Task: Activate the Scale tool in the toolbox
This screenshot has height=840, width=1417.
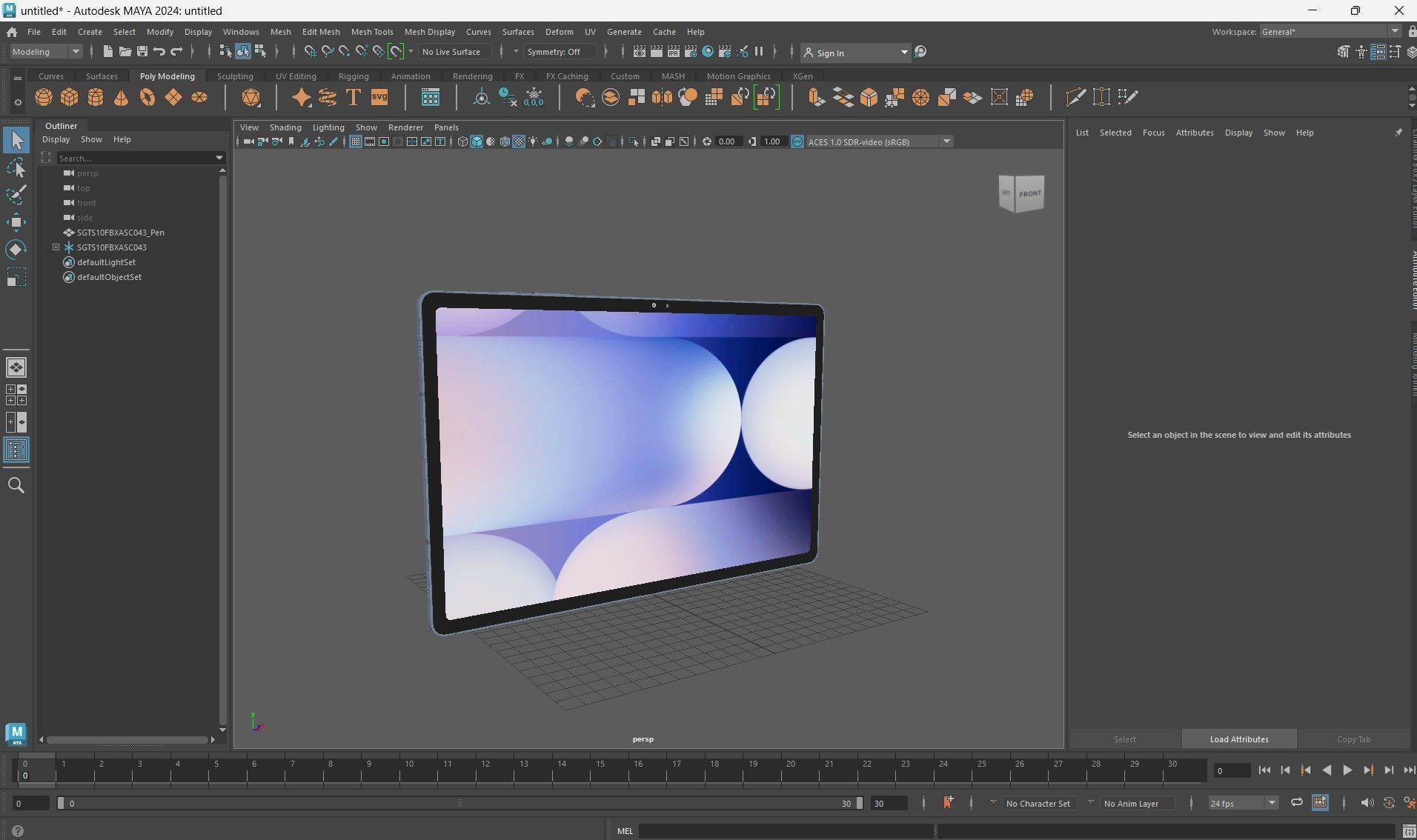Action: (x=16, y=277)
